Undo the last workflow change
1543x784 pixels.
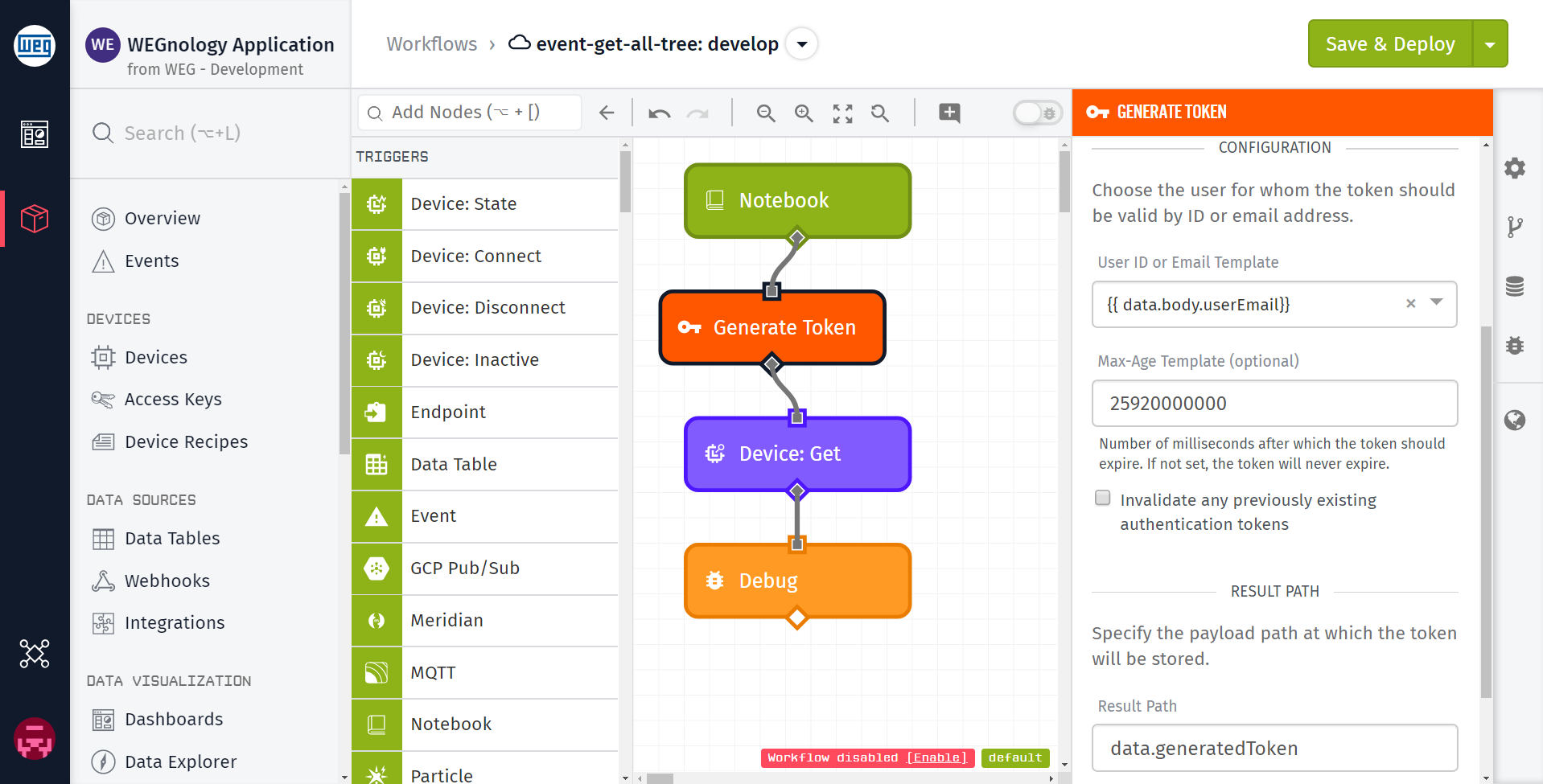tap(660, 113)
